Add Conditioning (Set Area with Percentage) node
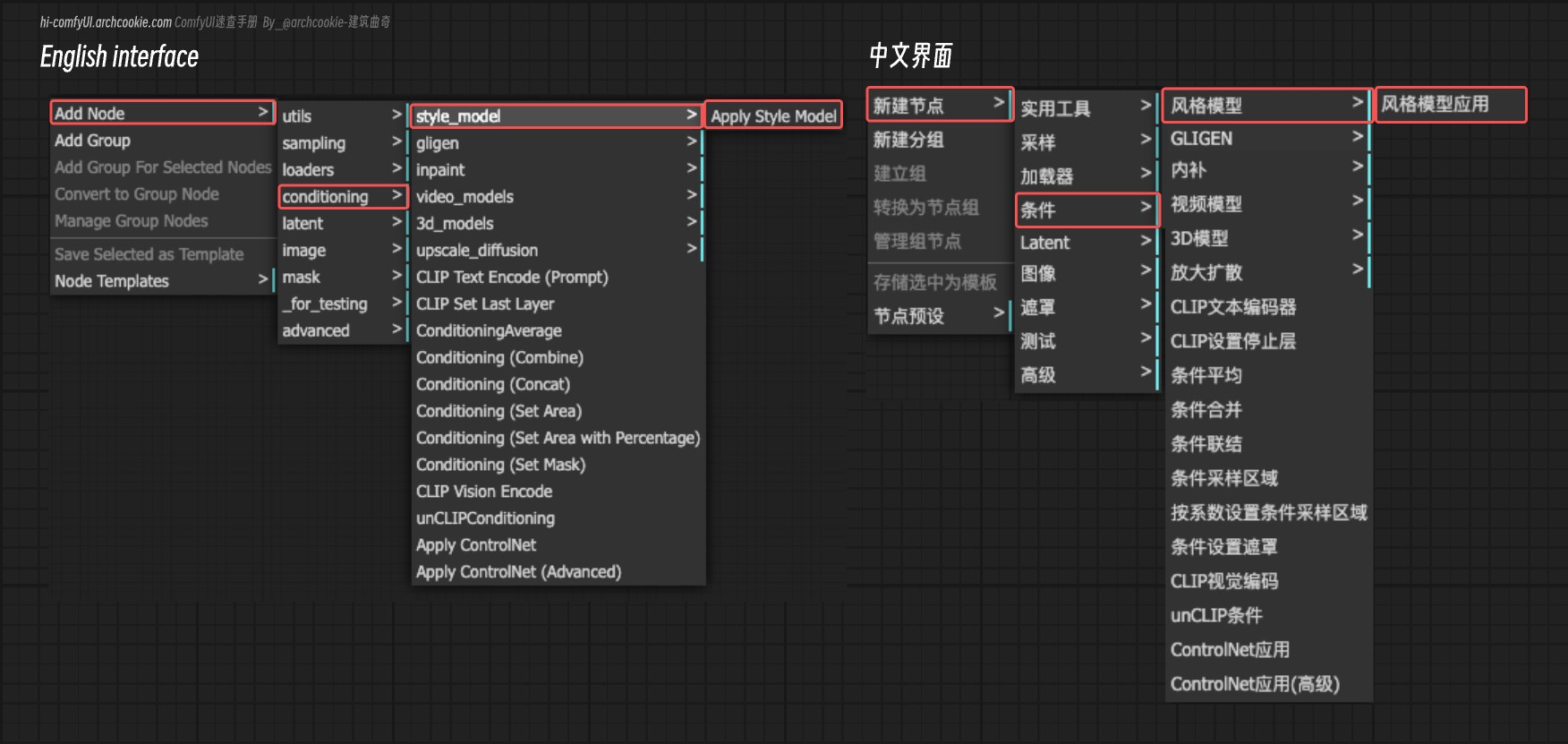Screen dimensions: 1568x744 tap(557, 438)
